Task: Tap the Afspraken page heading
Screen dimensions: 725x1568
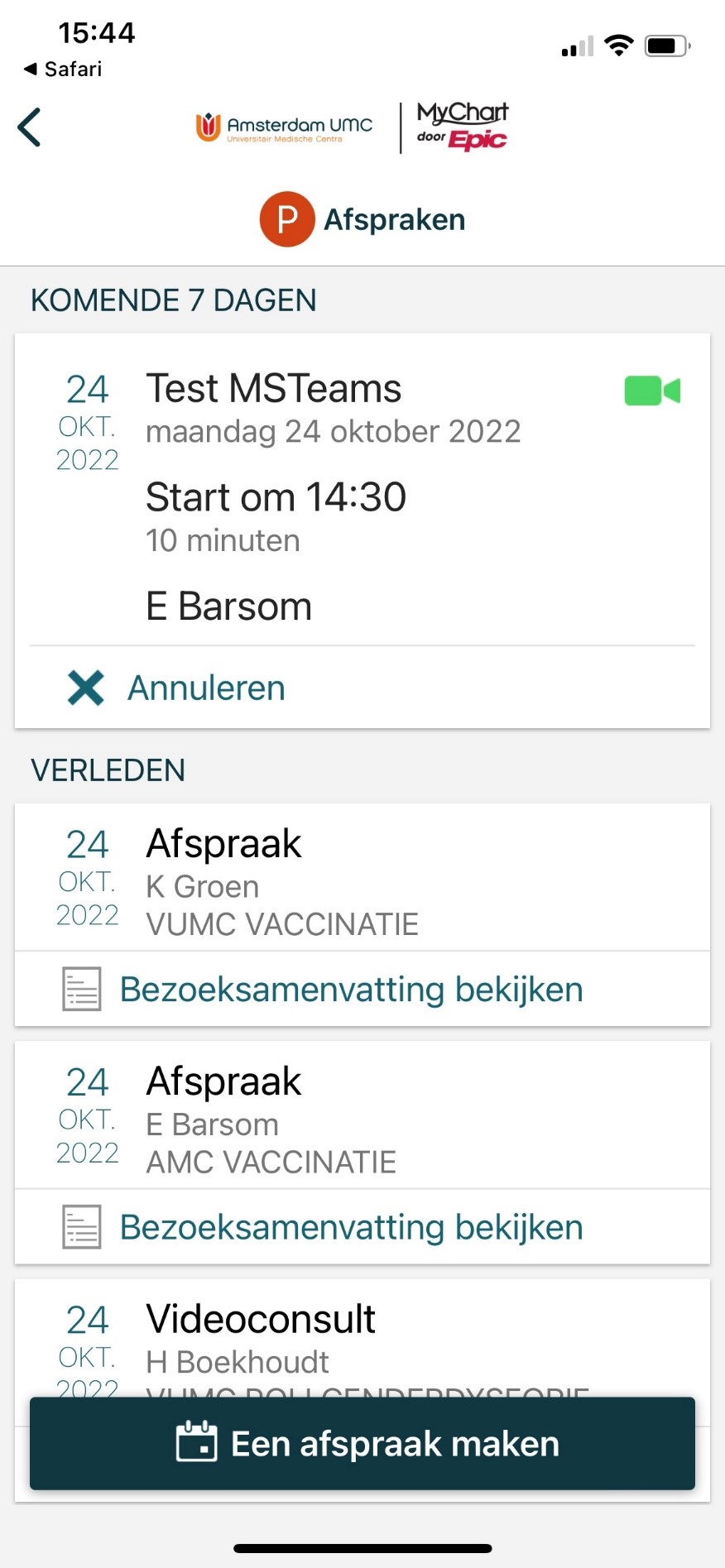Action: [394, 220]
